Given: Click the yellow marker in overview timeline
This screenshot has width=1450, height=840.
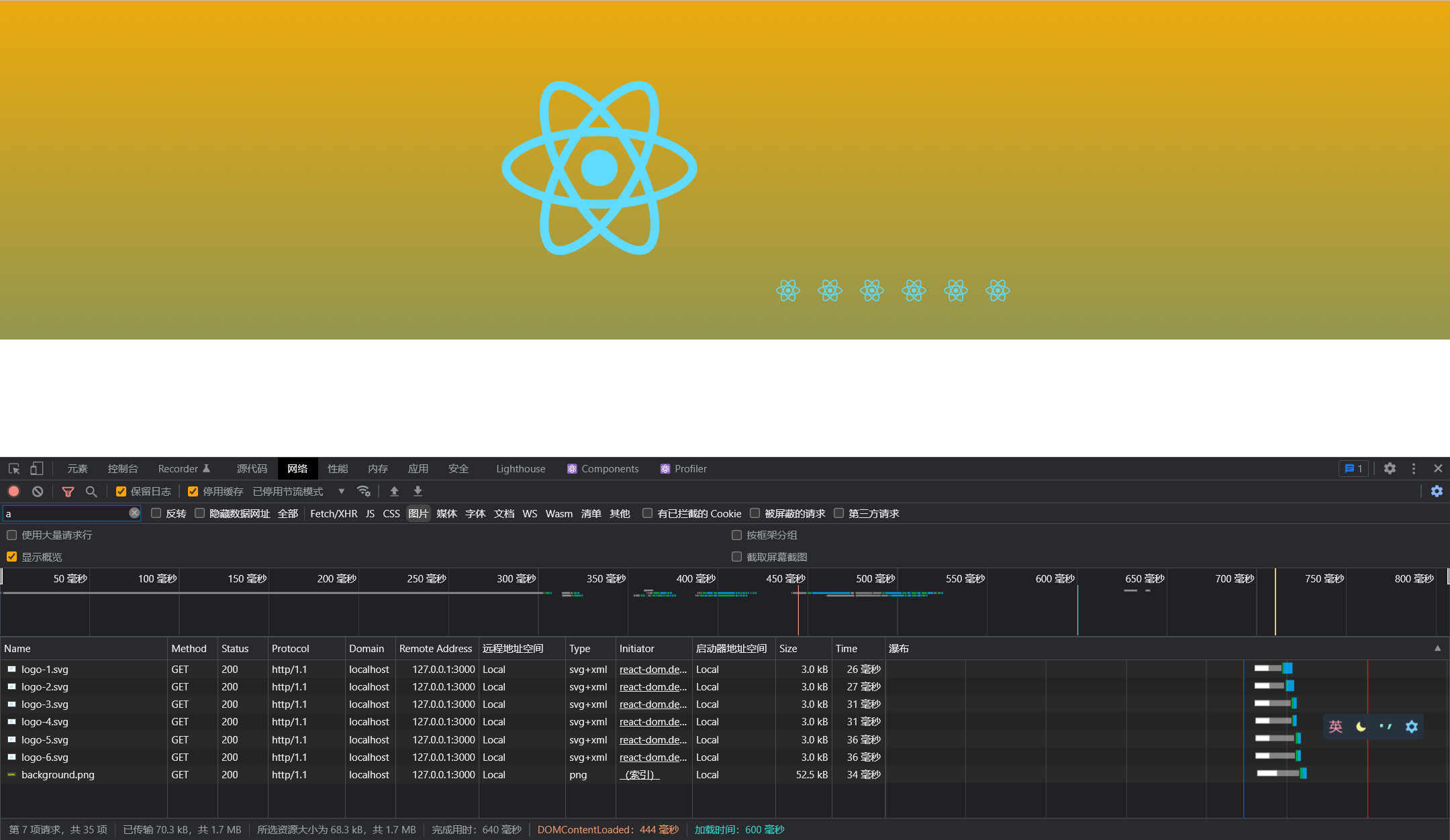Looking at the screenshot, I should (x=1275, y=602).
